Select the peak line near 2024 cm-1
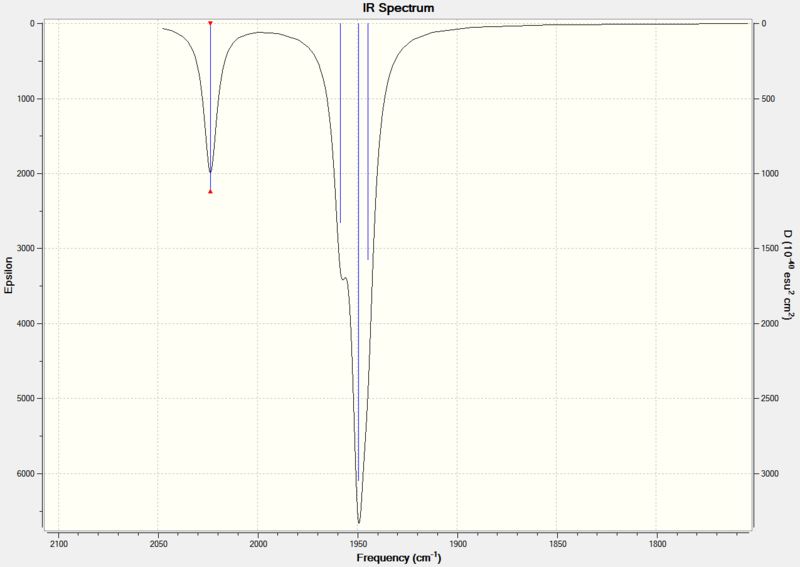 (210, 107)
